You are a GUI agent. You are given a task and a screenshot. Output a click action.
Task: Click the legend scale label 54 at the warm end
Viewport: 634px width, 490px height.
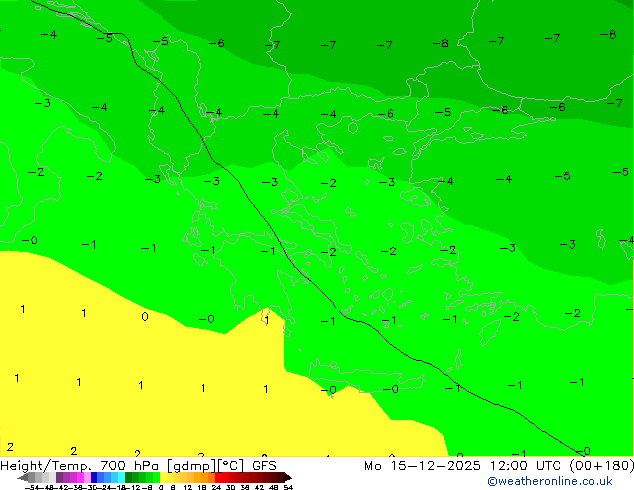click(x=288, y=487)
